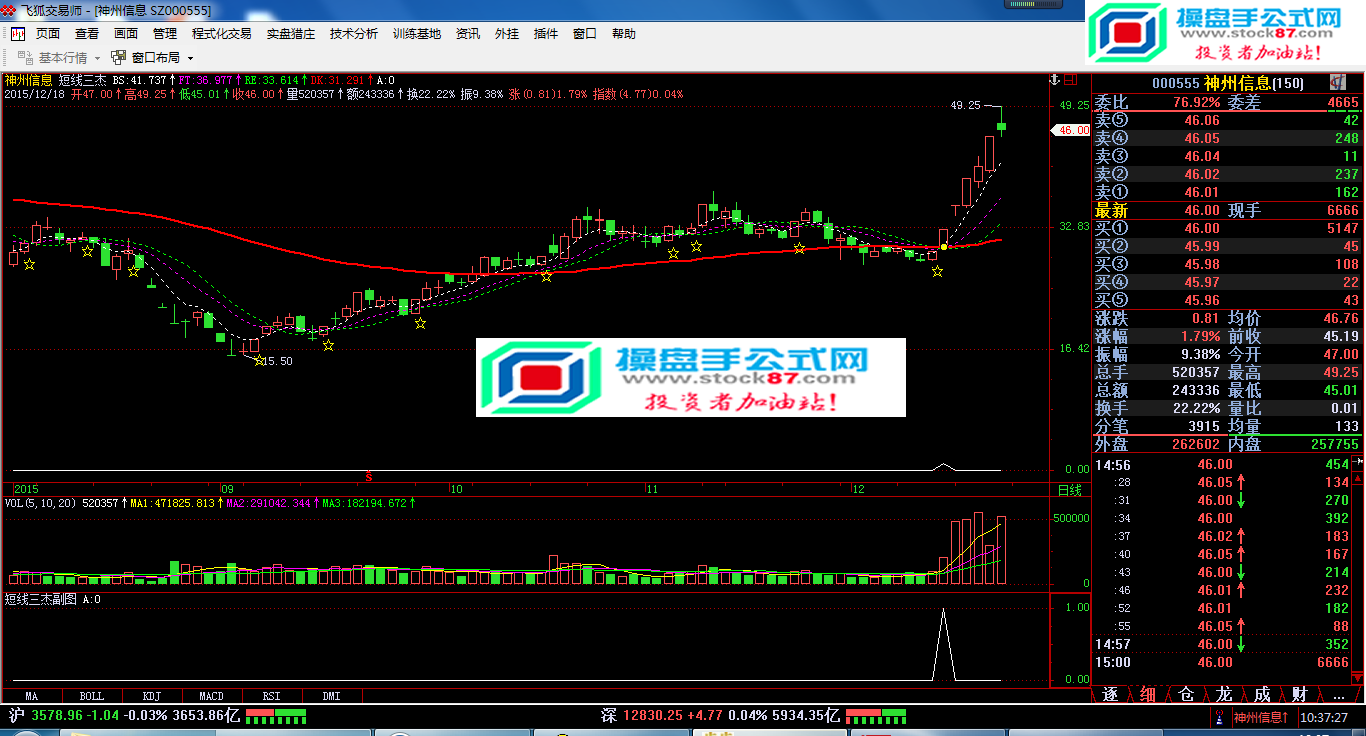Click the icon right of 神州信息(150)
1366x736 pixels.
(1337, 83)
